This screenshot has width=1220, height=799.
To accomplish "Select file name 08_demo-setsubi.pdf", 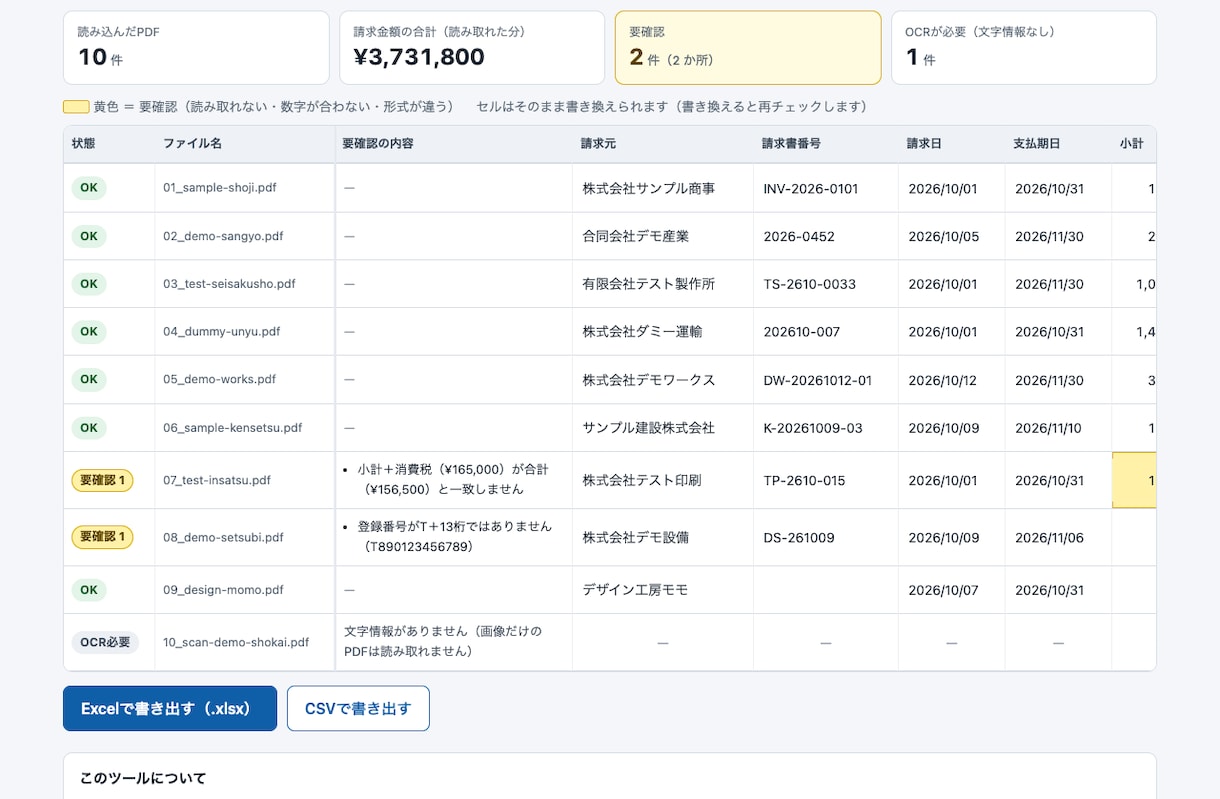I will [x=223, y=537].
